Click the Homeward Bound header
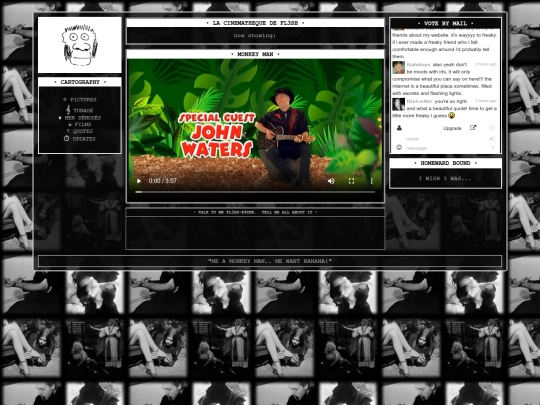 [445, 163]
